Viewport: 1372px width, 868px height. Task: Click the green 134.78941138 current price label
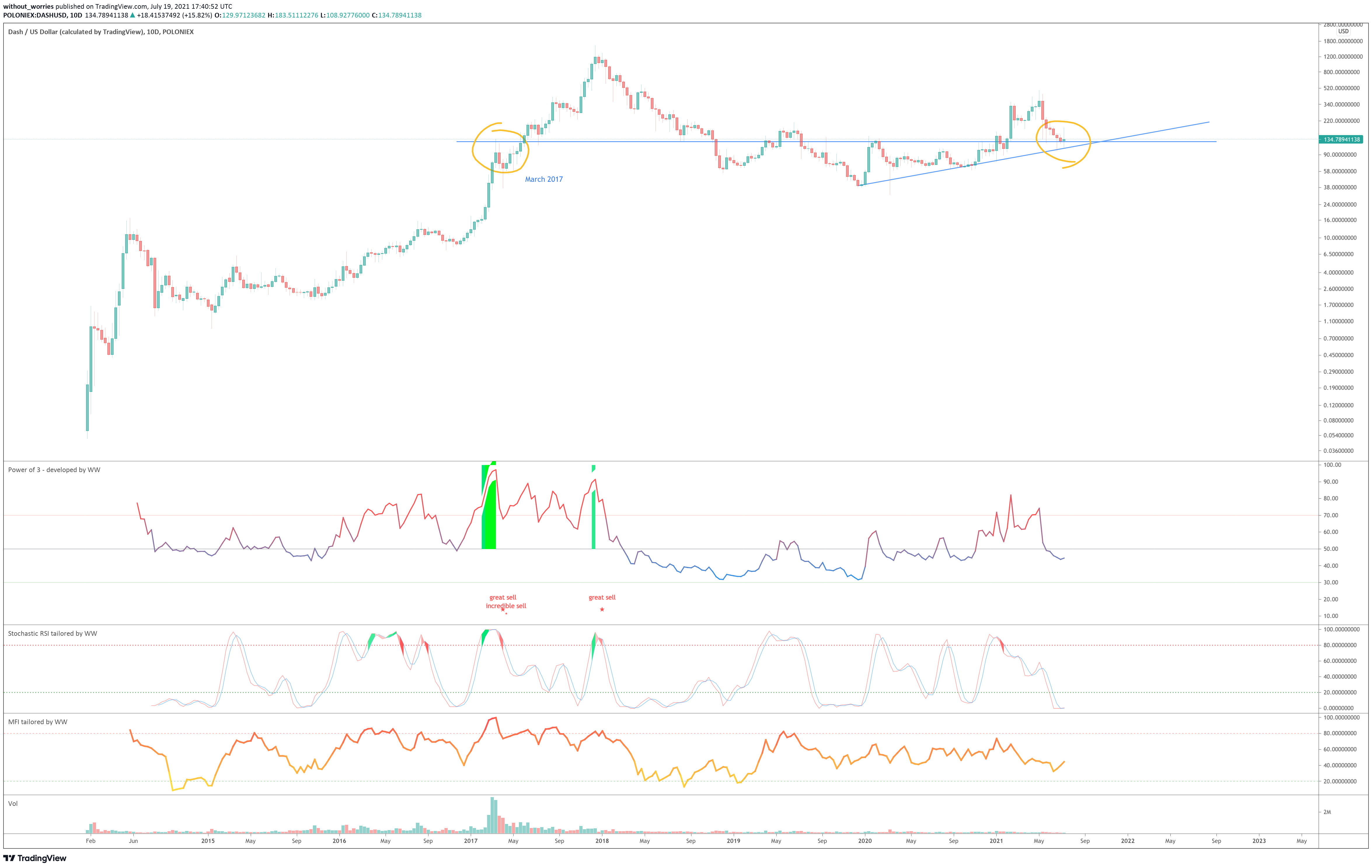point(1341,139)
